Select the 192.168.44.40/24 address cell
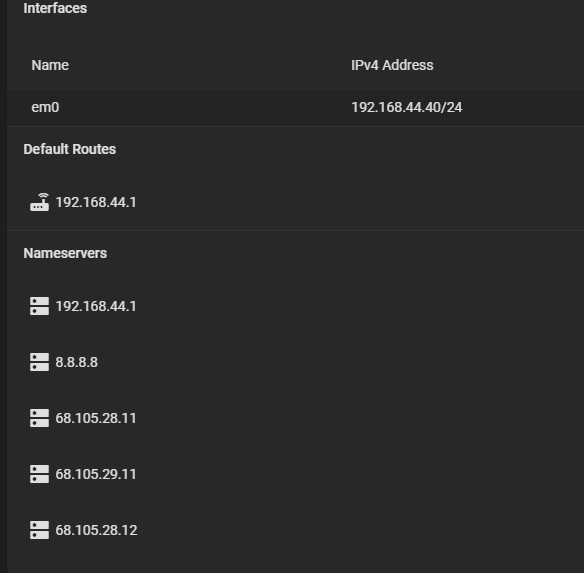Image resolution: width=584 pixels, height=573 pixels. (x=407, y=107)
